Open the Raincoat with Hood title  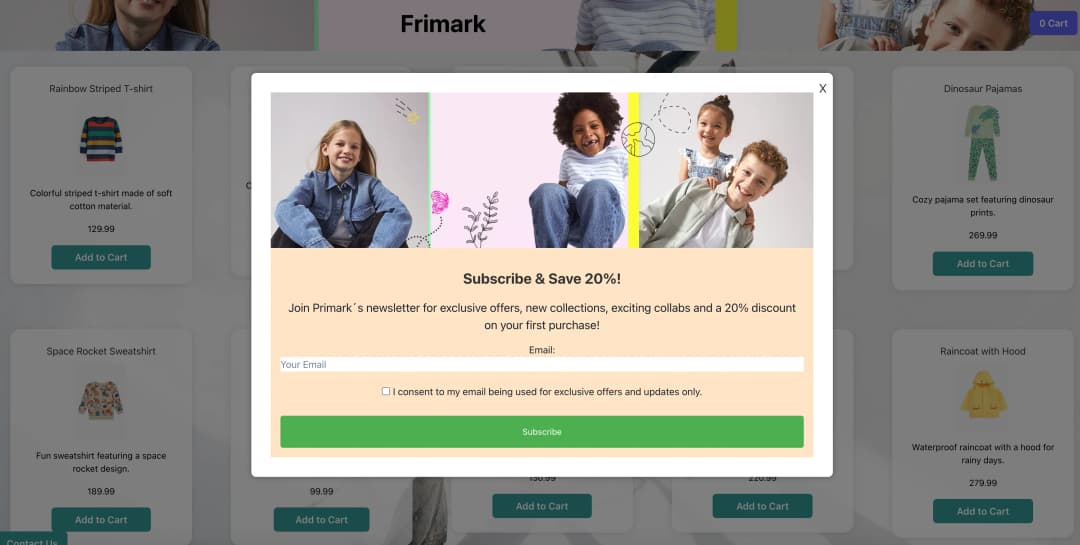pyautogui.click(x=983, y=351)
